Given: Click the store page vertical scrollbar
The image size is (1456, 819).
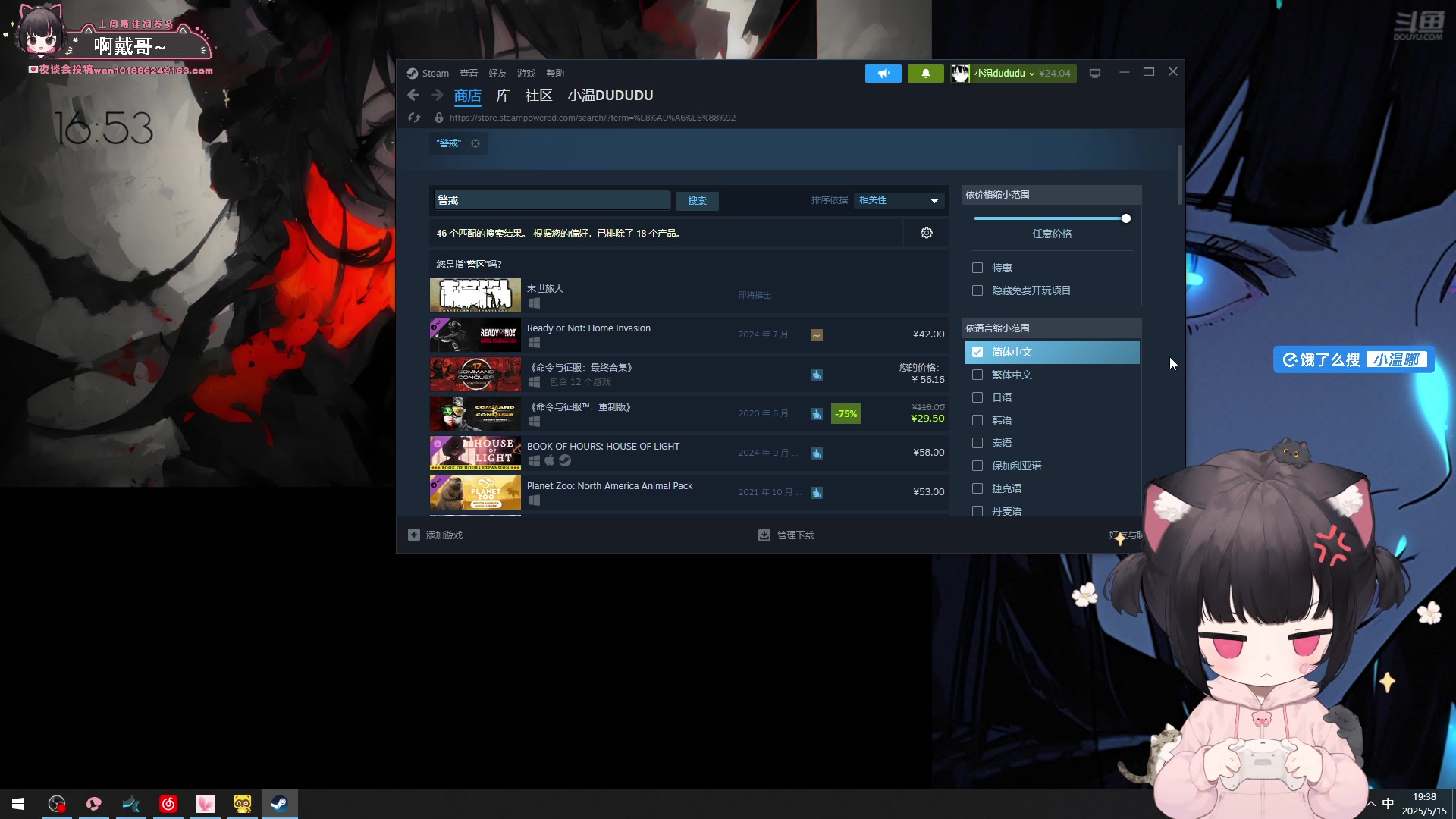Looking at the screenshot, I should (x=1180, y=174).
